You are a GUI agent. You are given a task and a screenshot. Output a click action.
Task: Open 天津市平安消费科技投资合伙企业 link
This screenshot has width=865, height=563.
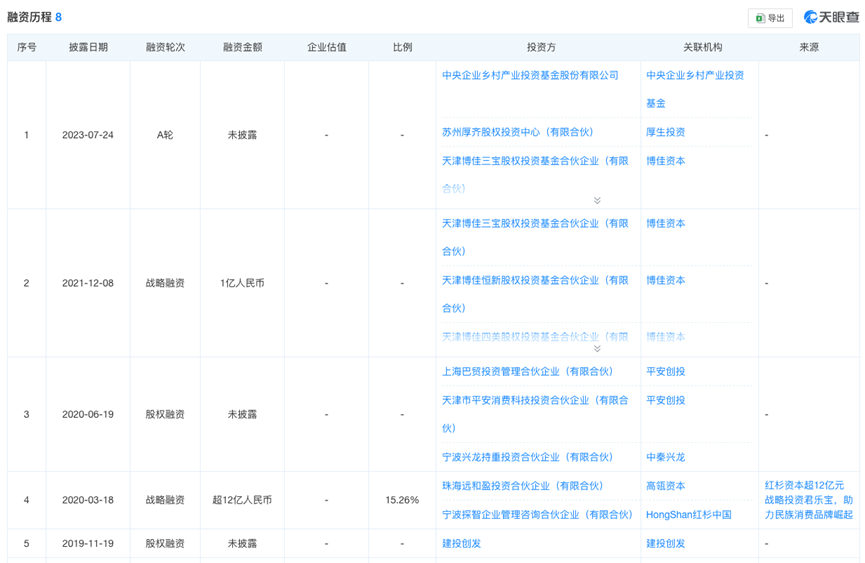tap(535, 414)
